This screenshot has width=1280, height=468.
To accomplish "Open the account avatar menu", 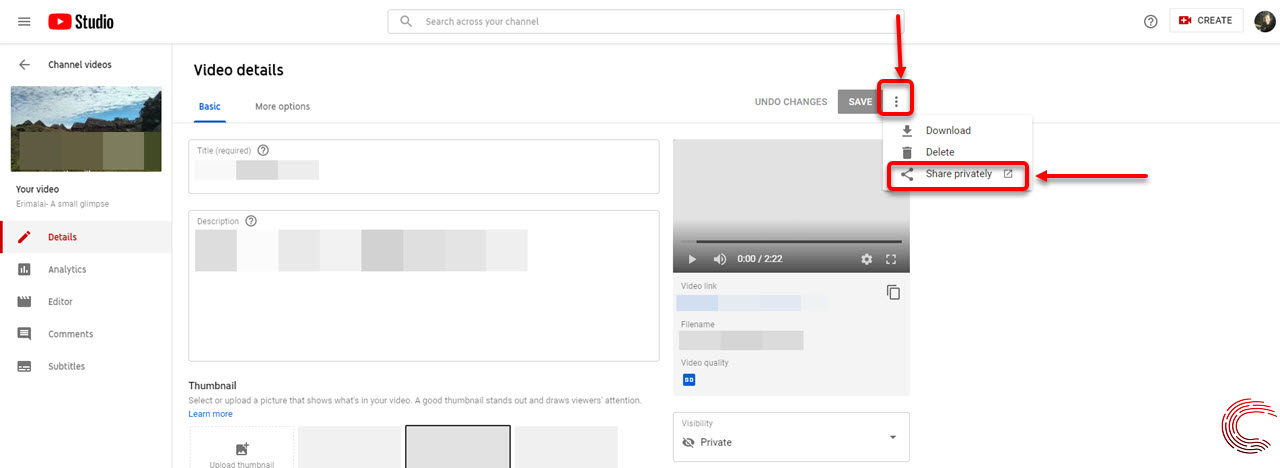I will tap(1265, 21).
